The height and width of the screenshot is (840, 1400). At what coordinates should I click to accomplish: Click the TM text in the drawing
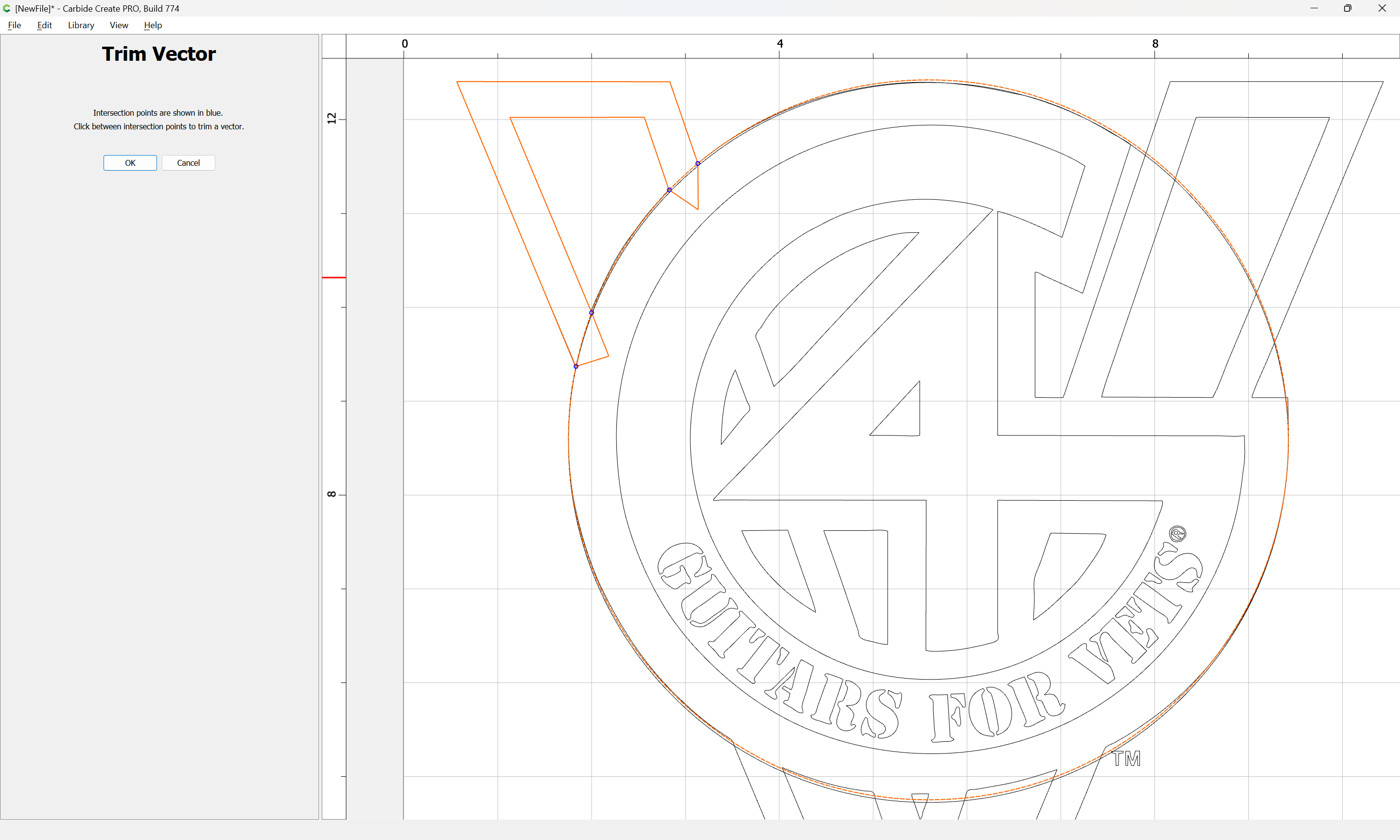pyautogui.click(x=1127, y=759)
